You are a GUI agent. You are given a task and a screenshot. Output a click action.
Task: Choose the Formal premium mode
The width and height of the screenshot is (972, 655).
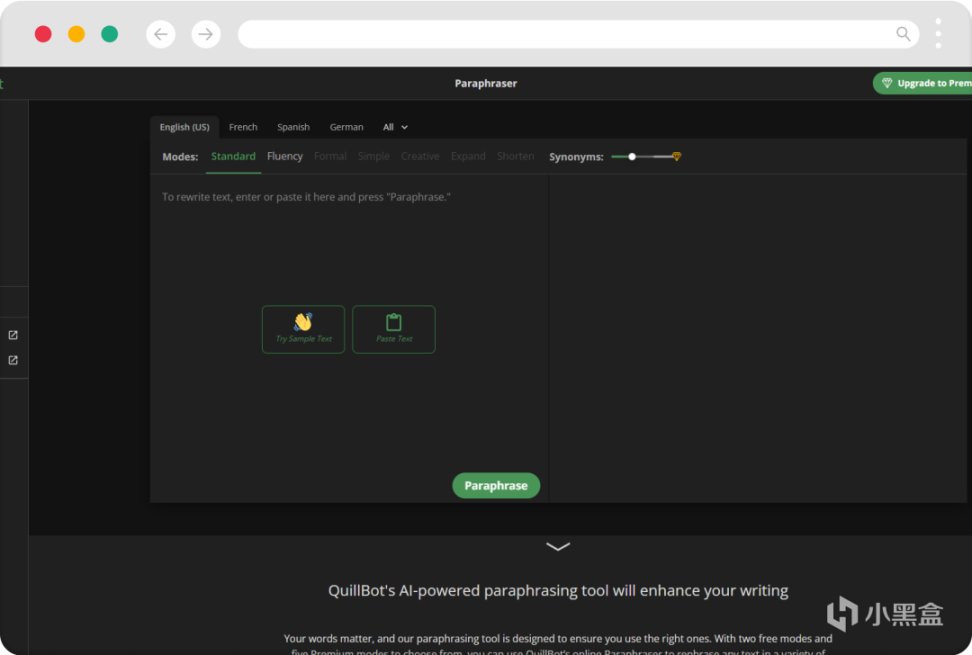pyautogui.click(x=330, y=156)
